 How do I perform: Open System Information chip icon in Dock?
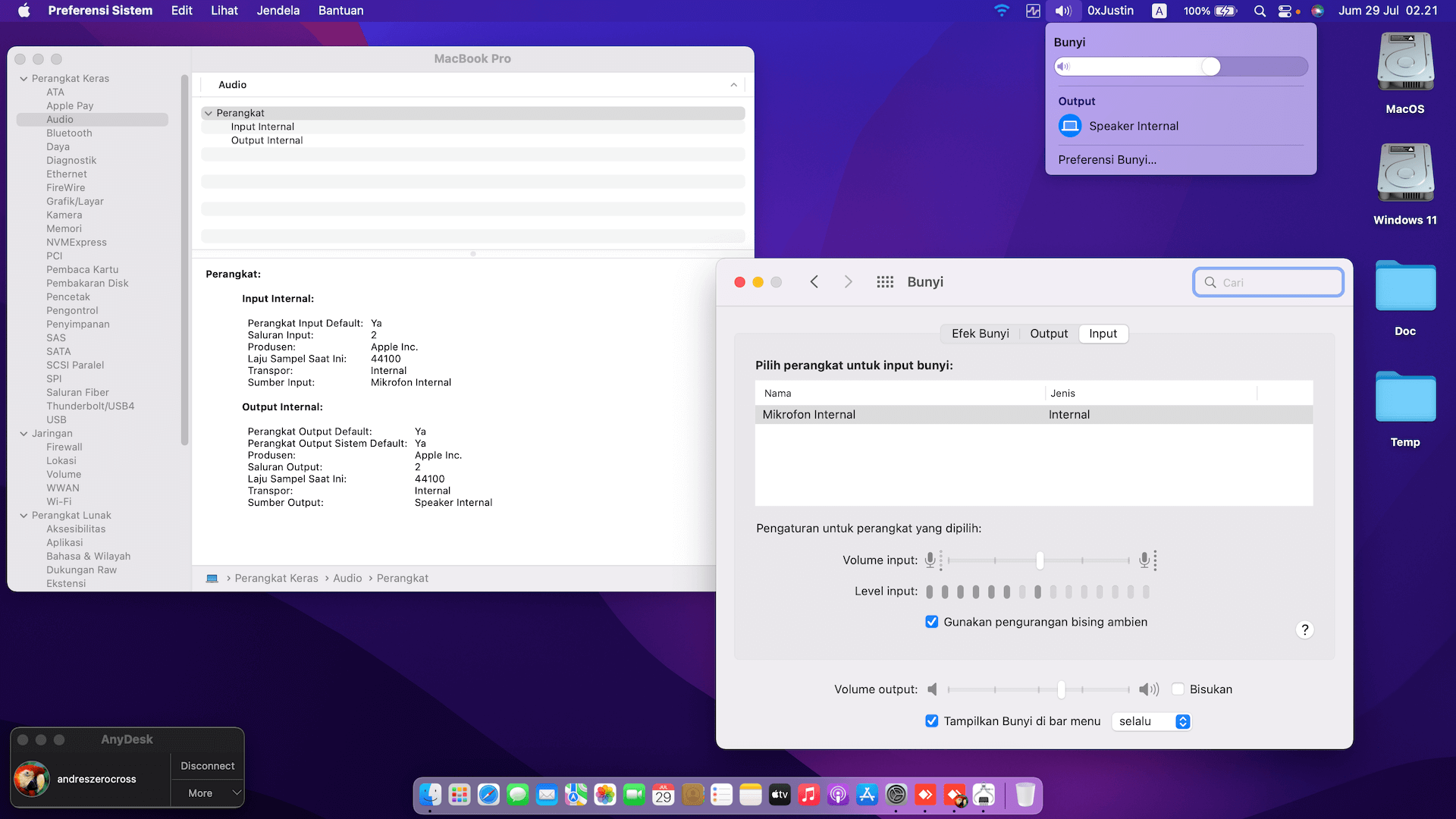tap(984, 794)
